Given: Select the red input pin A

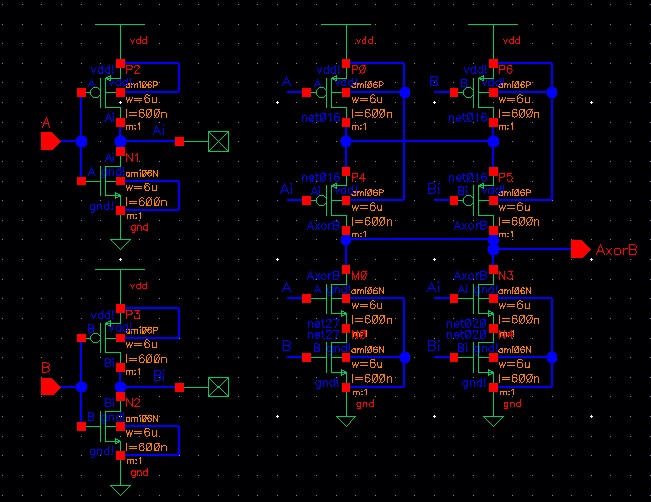Looking at the screenshot, I should (50, 141).
